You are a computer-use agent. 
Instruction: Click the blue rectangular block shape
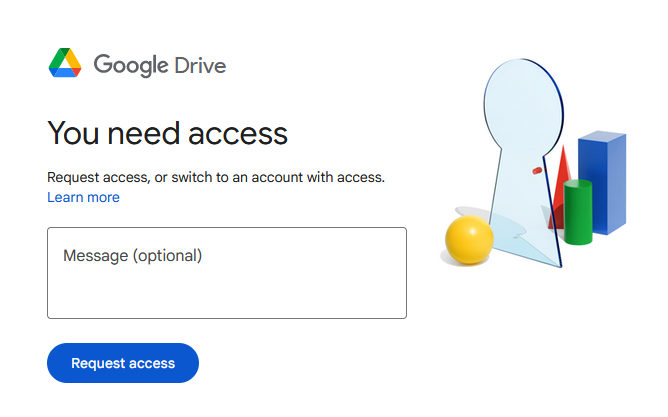point(602,182)
